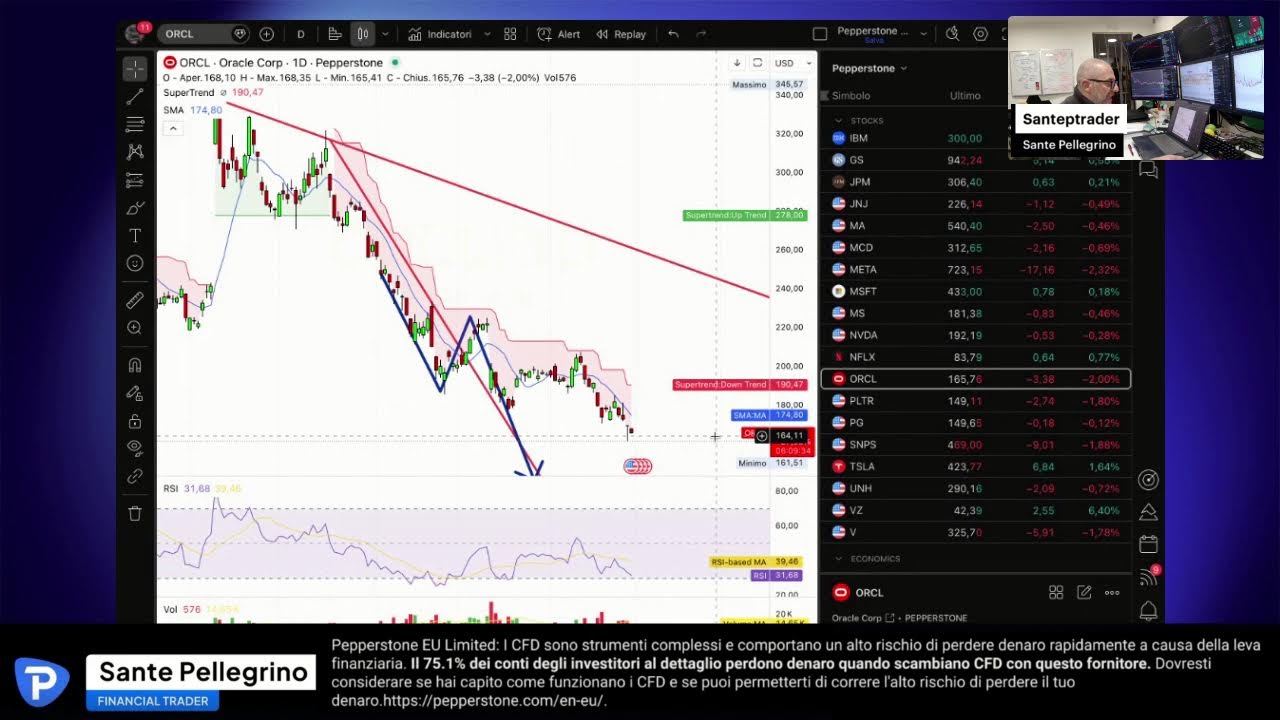Viewport: 1280px width, 720px height.
Task: Add a note for ORCL details
Action: 1084,593
